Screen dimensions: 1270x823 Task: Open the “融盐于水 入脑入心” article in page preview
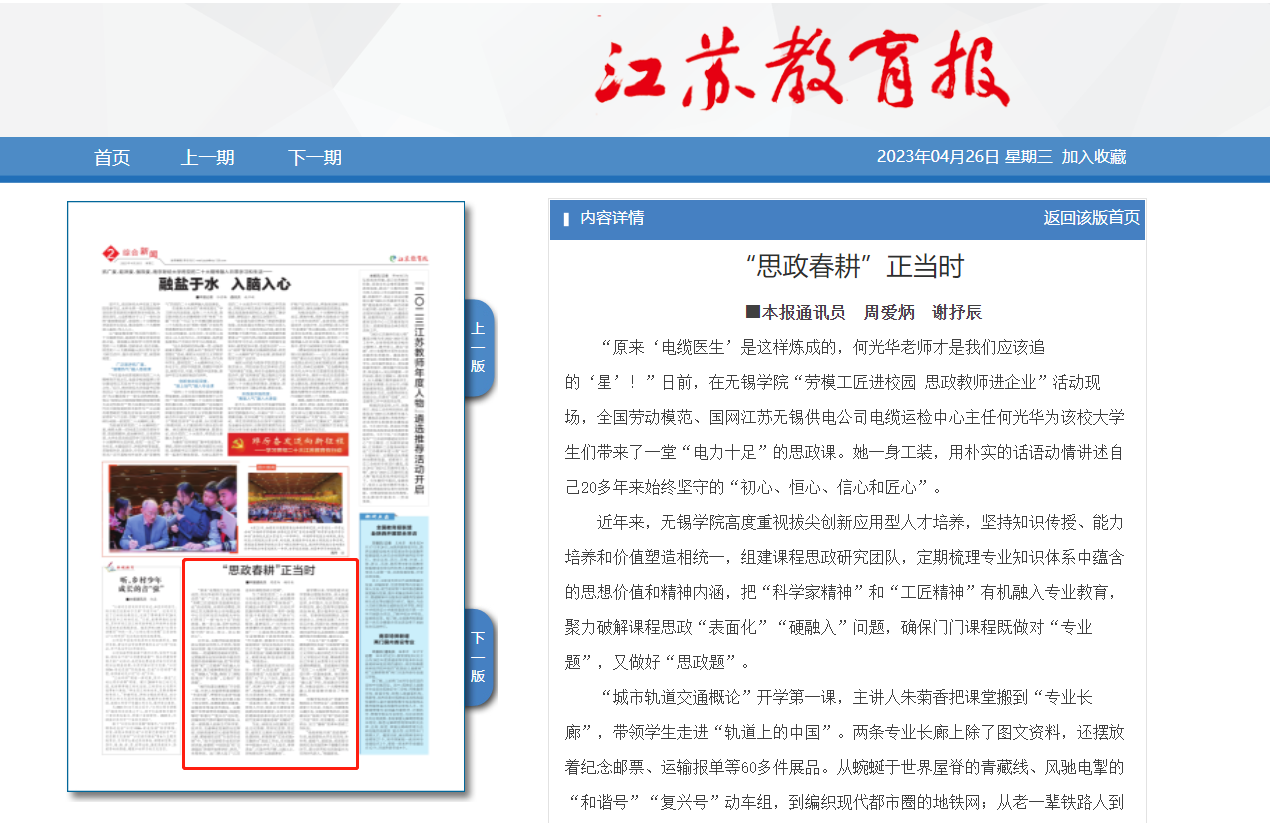[x=225, y=284]
